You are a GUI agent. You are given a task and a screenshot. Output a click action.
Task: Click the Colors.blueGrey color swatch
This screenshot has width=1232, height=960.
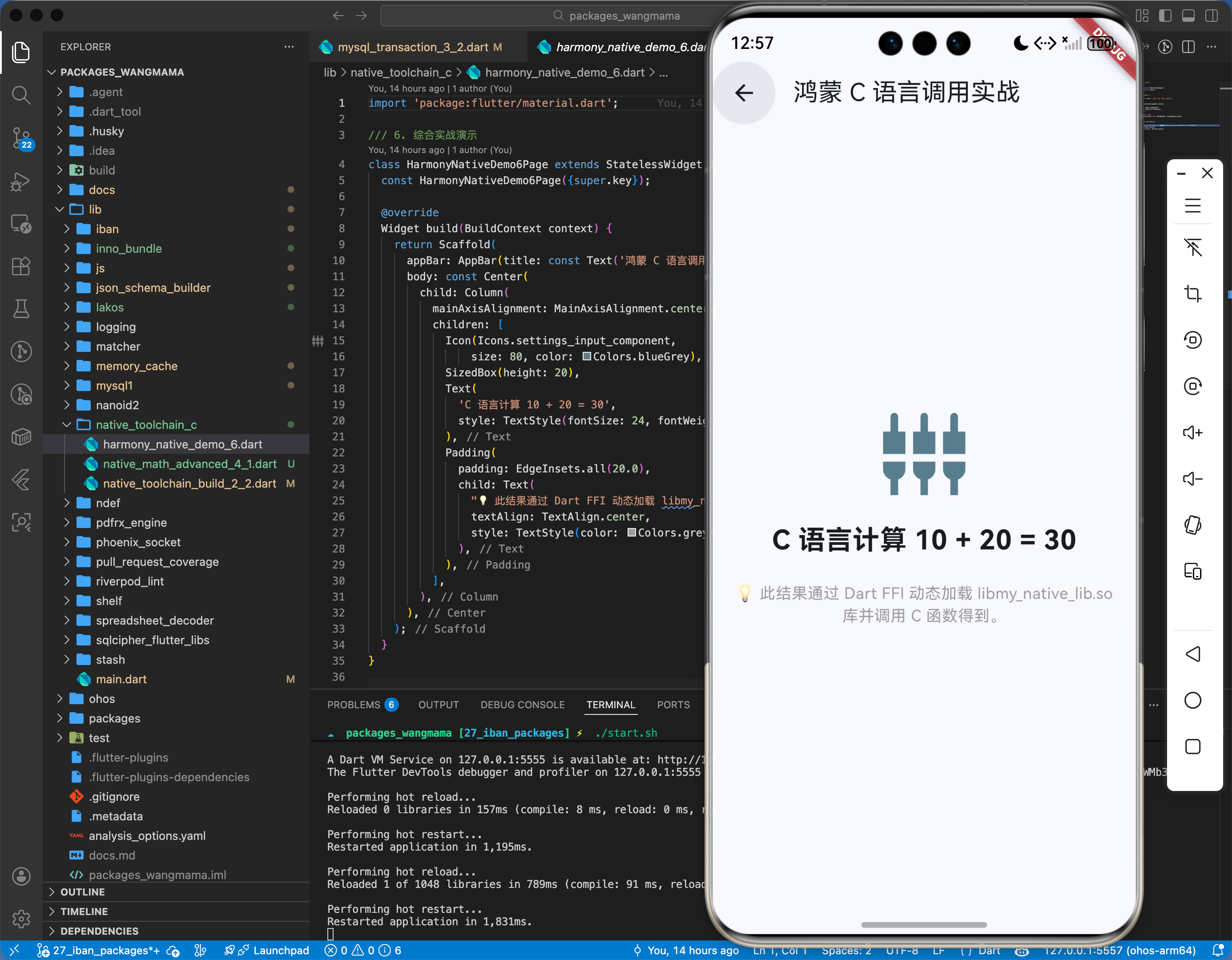pos(587,356)
